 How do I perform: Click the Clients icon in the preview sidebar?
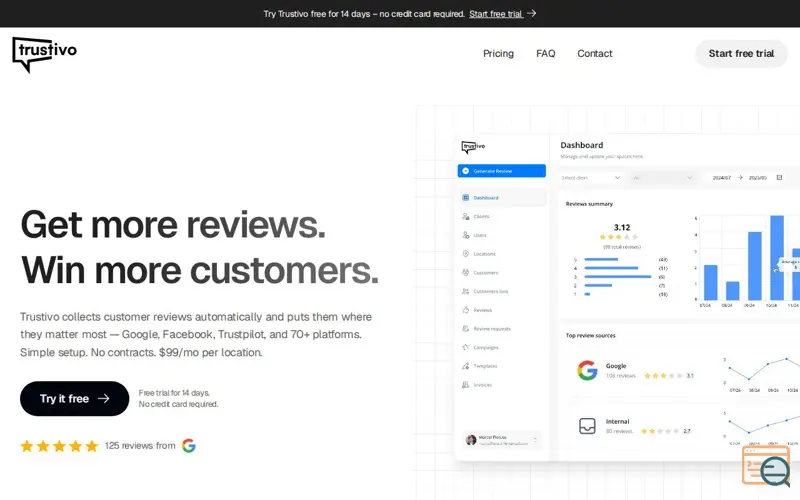click(x=465, y=216)
